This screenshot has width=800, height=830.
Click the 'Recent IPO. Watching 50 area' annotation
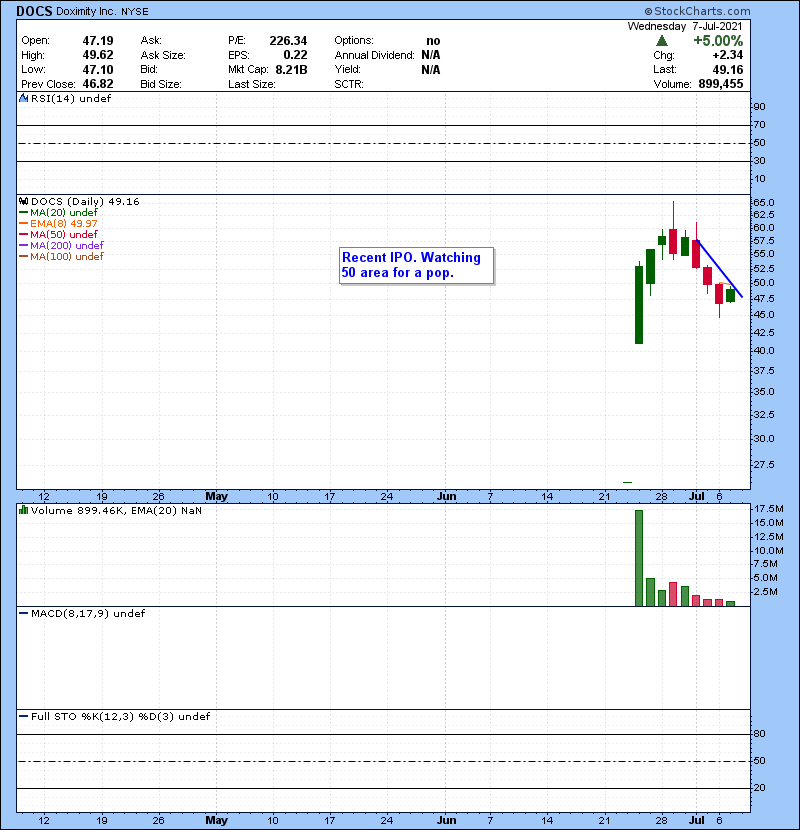tap(416, 265)
